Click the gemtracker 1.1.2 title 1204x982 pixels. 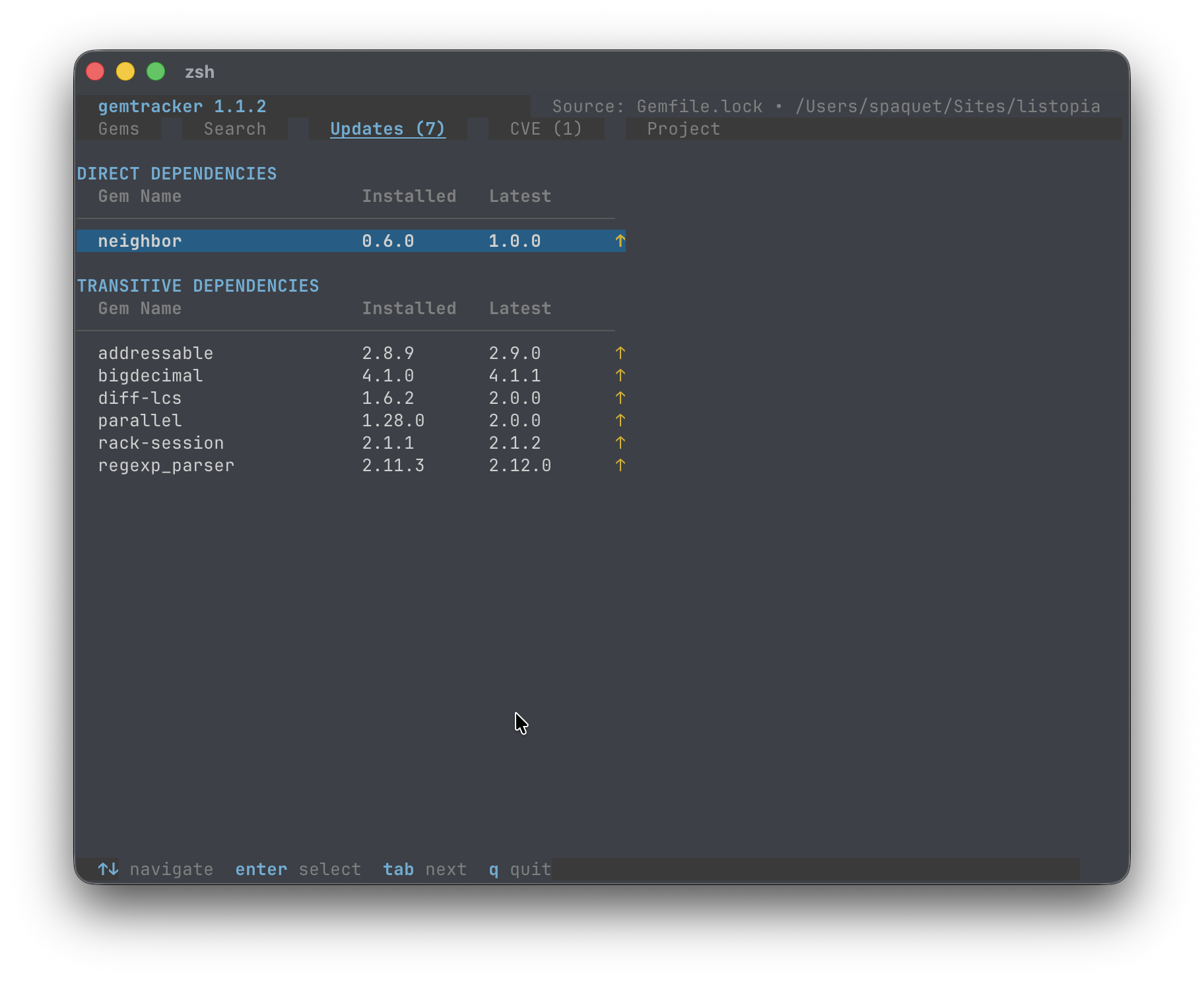[x=182, y=106]
